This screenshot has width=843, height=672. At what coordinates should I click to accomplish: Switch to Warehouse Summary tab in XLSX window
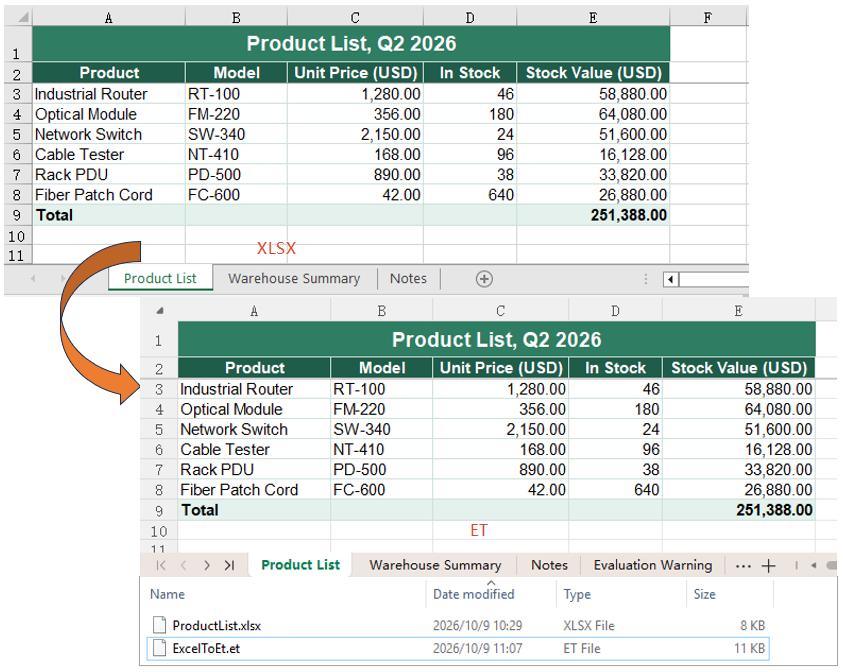pyautogui.click(x=294, y=278)
